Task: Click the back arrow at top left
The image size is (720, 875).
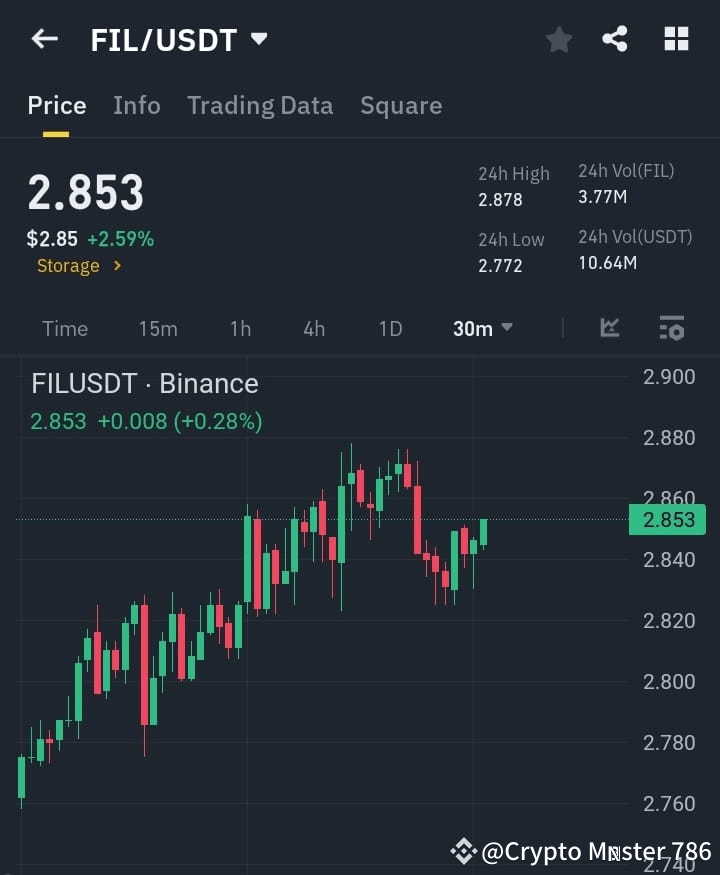Action: 44,39
